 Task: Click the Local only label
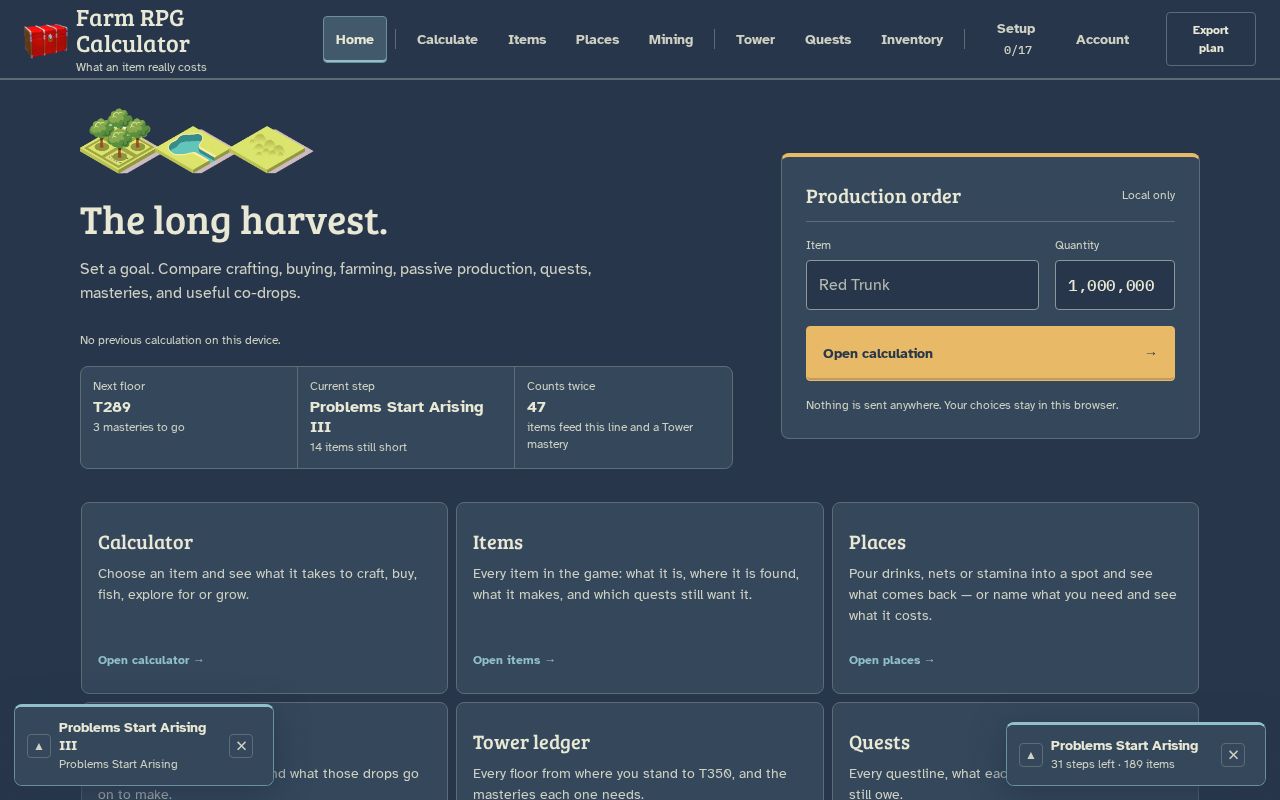(x=1148, y=195)
